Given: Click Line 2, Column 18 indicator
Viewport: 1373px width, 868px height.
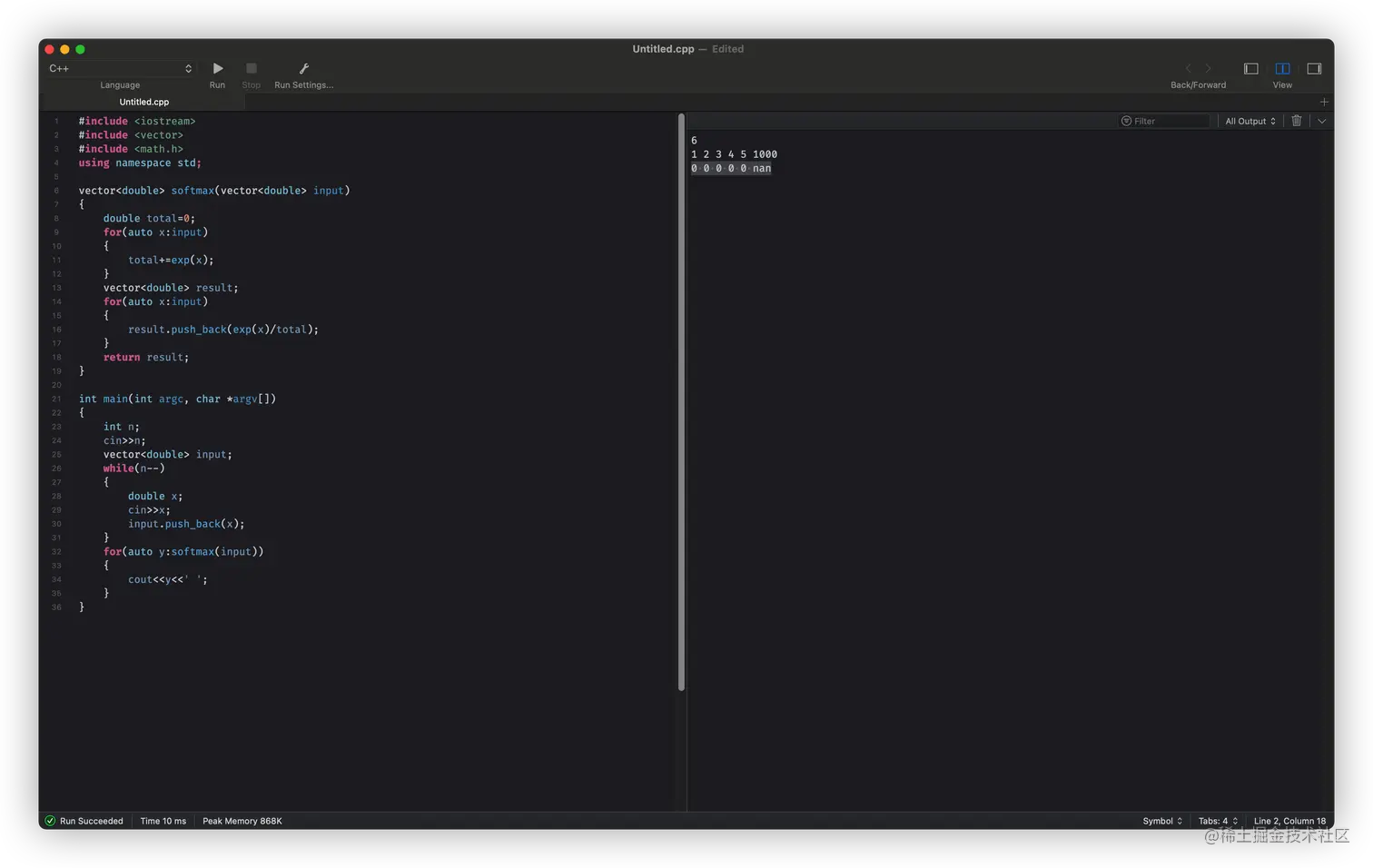Looking at the screenshot, I should click(x=1289, y=821).
